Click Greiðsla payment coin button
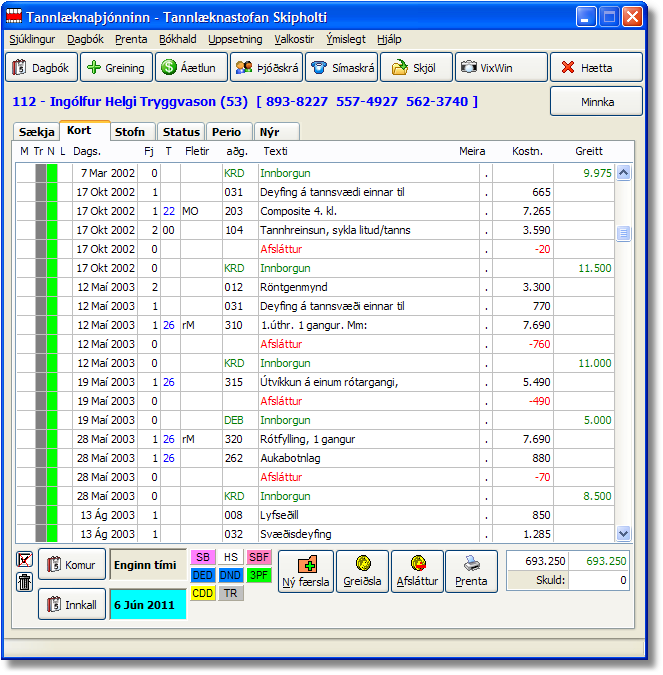This screenshot has height=675, width=663. pyautogui.click(x=362, y=571)
